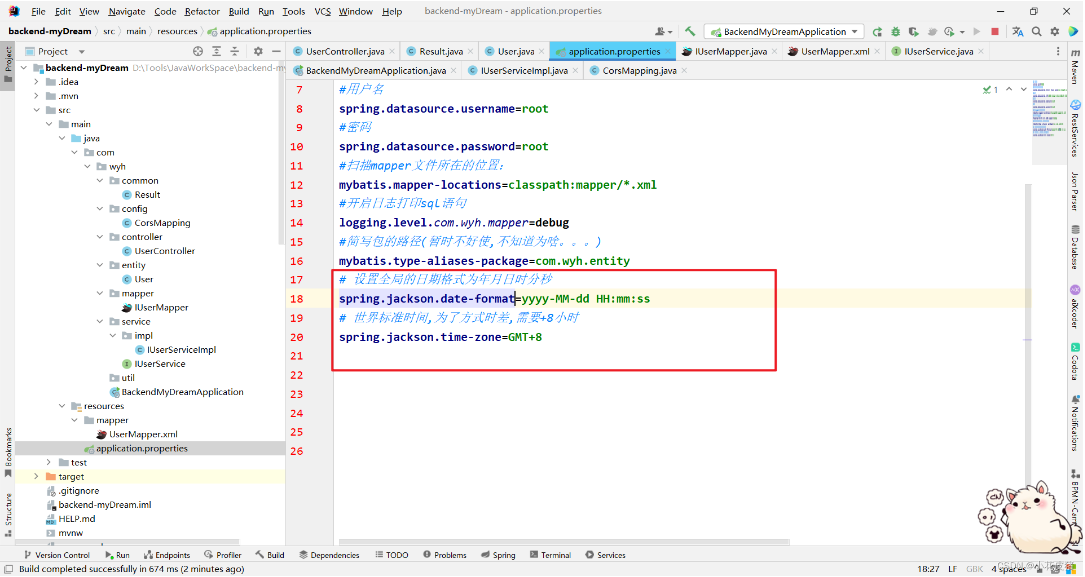The height and width of the screenshot is (577, 1085).
Task: Open the Version Control tool window
Action: point(57,555)
